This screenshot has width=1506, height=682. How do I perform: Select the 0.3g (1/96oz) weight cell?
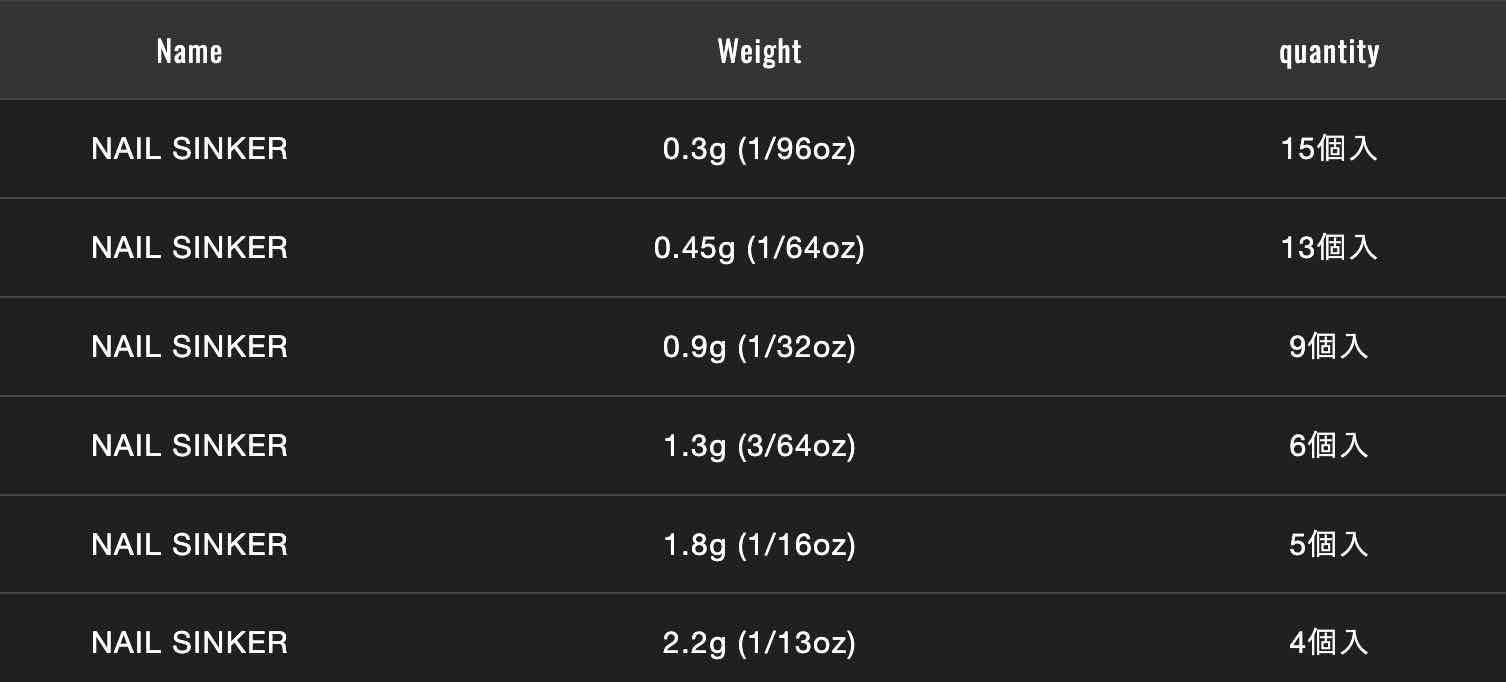pos(759,149)
